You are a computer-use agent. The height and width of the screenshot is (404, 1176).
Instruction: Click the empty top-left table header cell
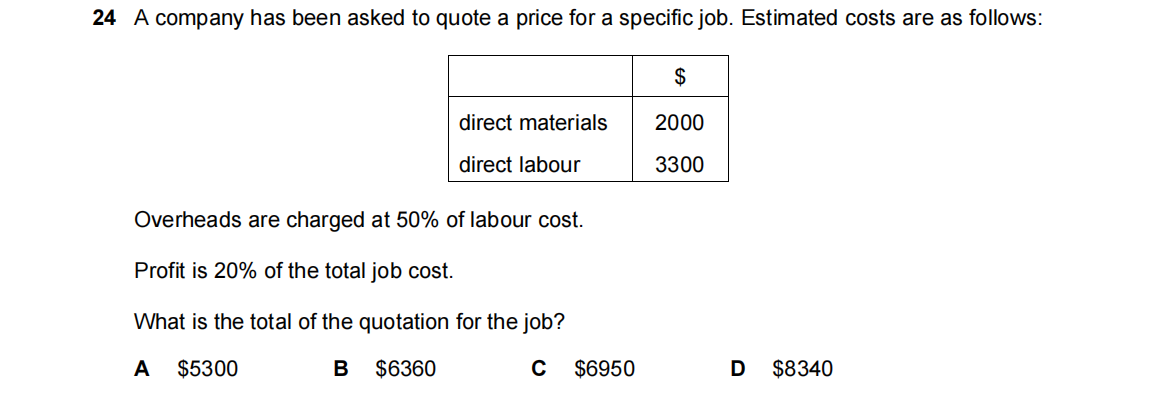click(x=541, y=76)
